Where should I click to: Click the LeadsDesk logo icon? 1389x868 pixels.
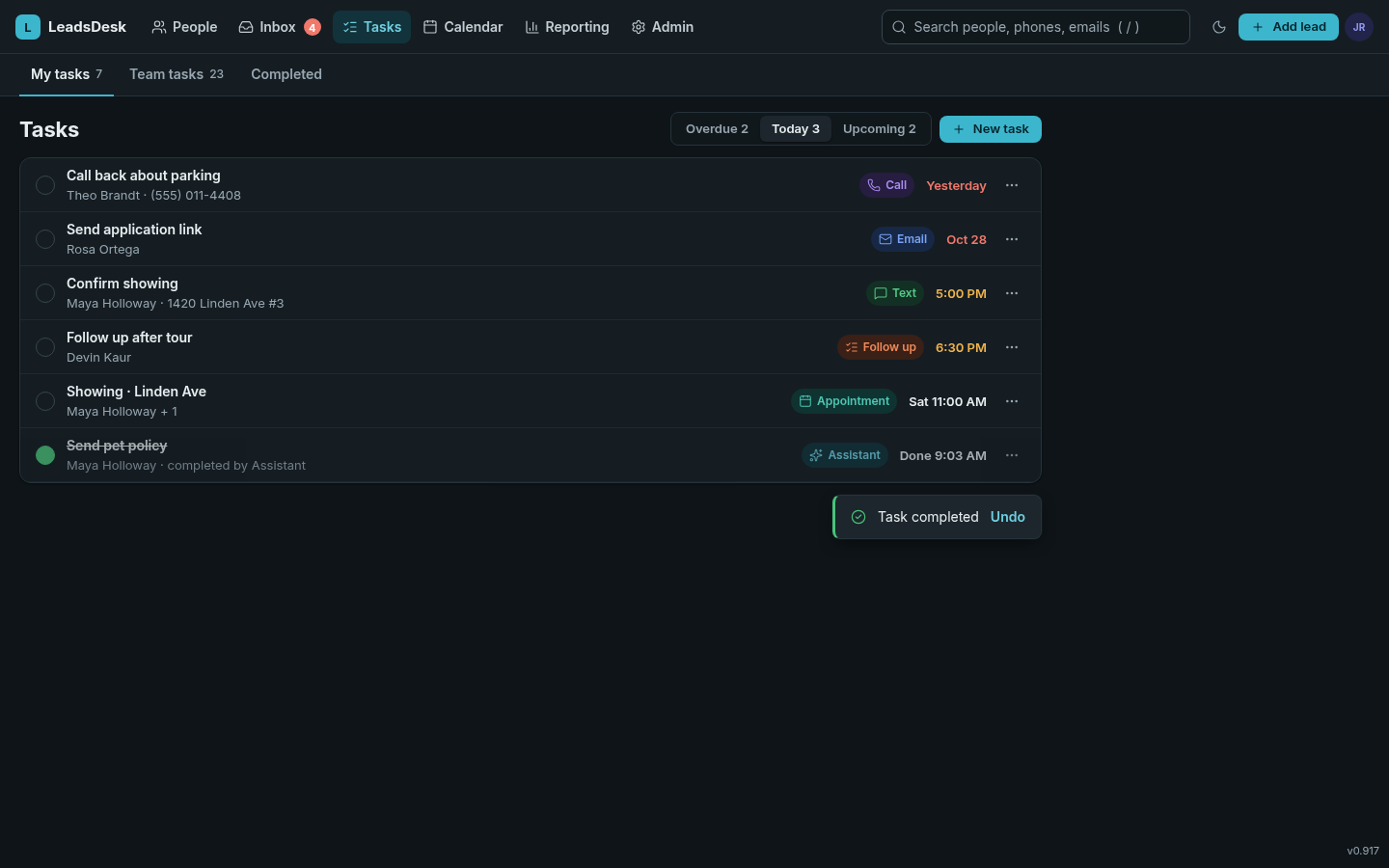click(28, 27)
